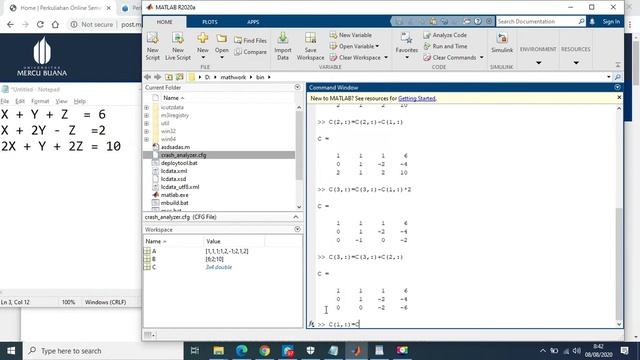Click the Favorites star icon
This screenshot has width=640, height=360.
(406, 38)
